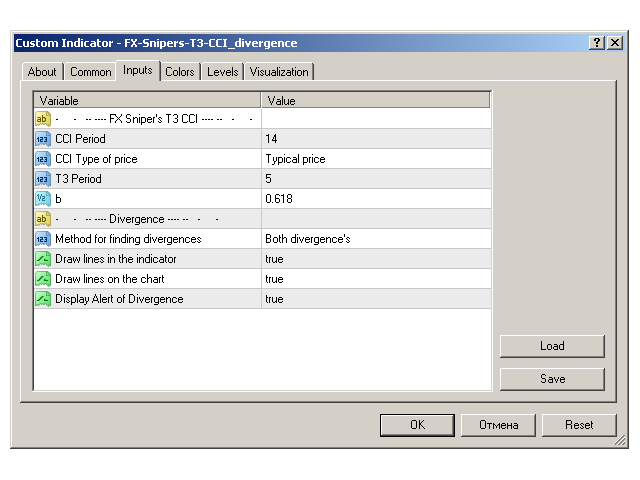This screenshot has height=480, width=640.
Task: Click the integer icon beside CCI Period
Action: pyautogui.click(x=43, y=139)
